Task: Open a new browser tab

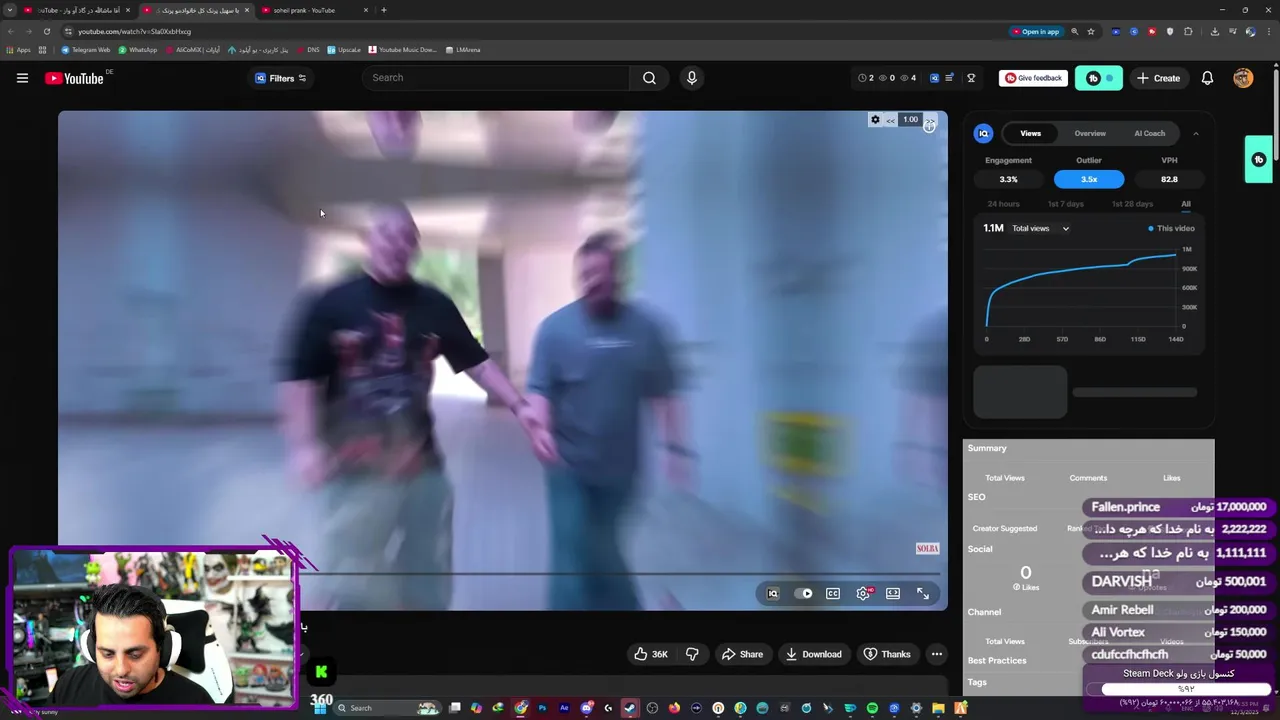Action: coord(383,10)
